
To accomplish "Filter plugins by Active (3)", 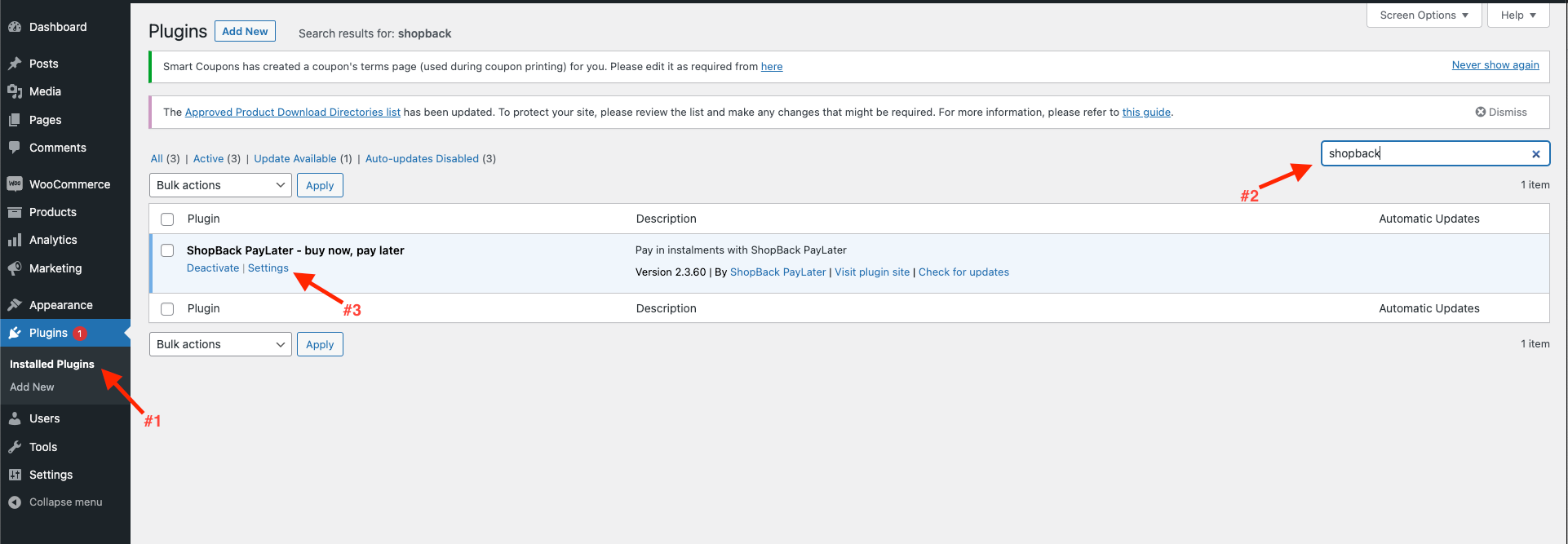I will (x=217, y=159).
